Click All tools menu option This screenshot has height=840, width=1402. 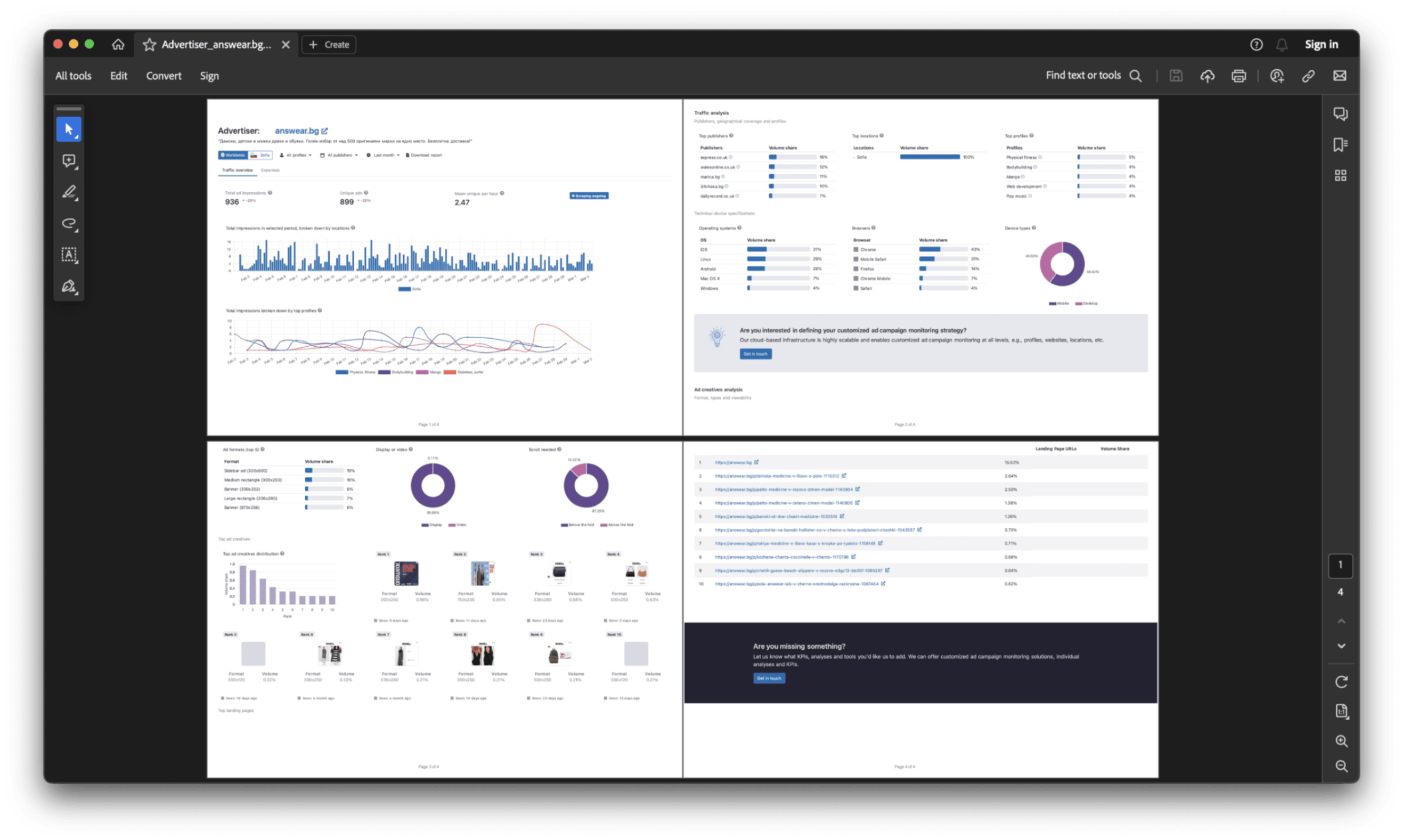point(73,75)
